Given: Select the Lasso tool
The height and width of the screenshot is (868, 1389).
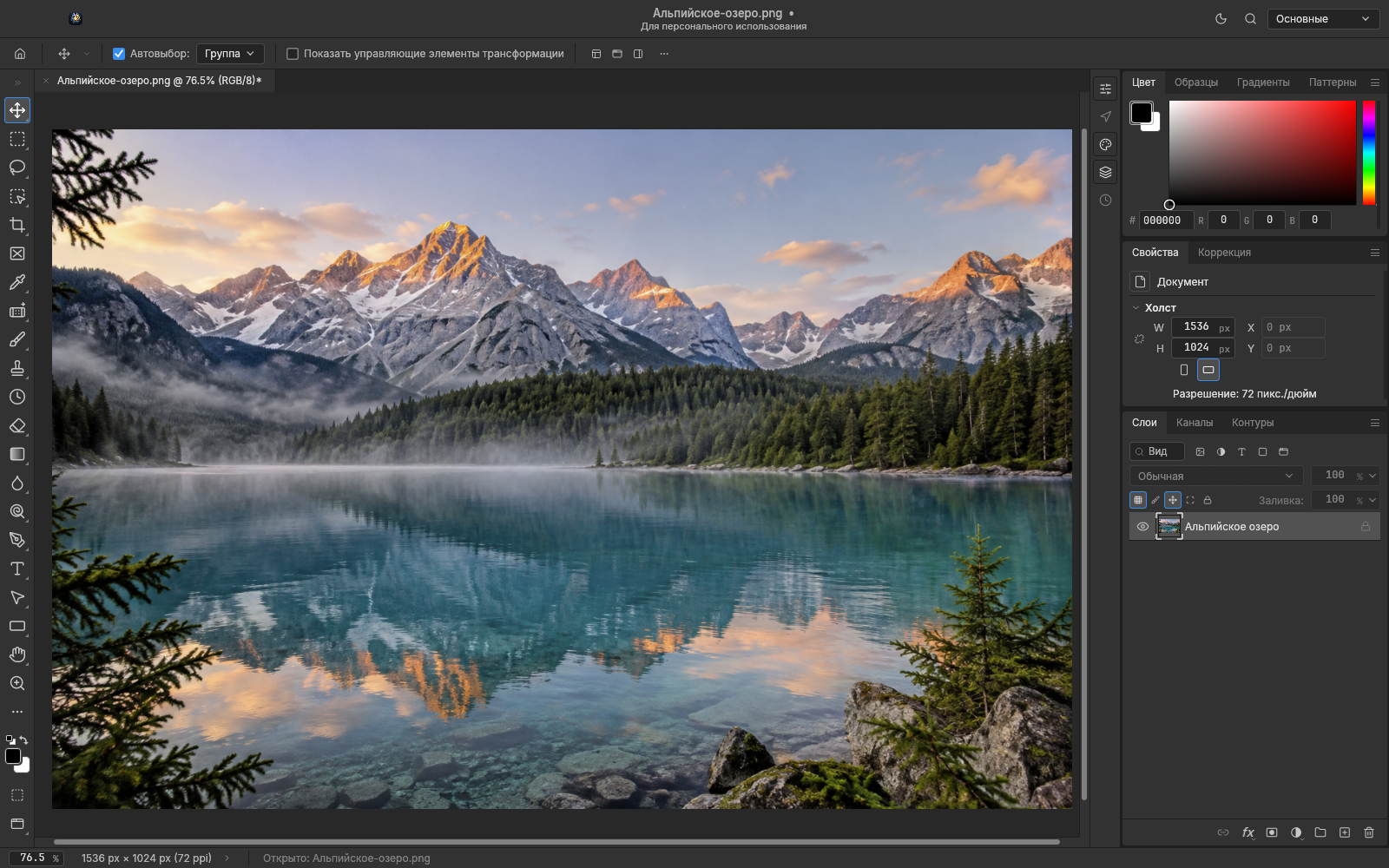Looking at the screenshot, I should [x=17, y=168].
